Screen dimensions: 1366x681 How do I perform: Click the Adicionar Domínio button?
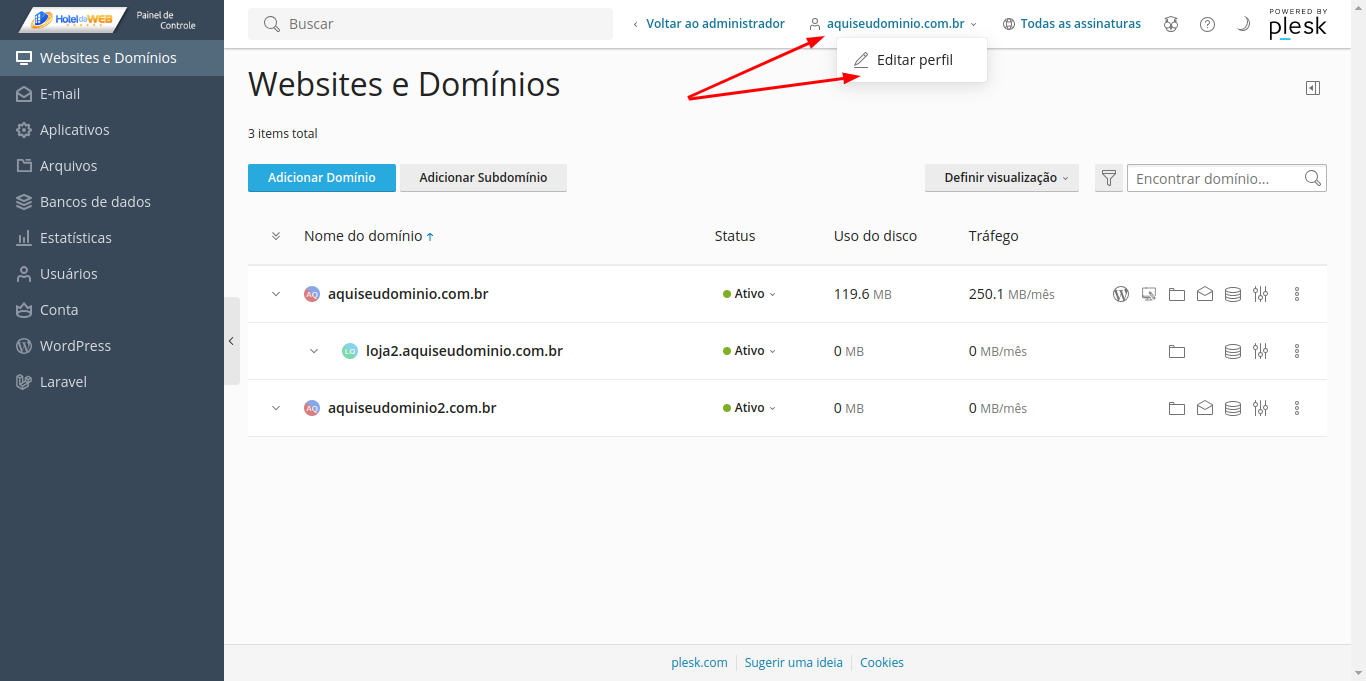pyautogui.click(x=321, y=178)
